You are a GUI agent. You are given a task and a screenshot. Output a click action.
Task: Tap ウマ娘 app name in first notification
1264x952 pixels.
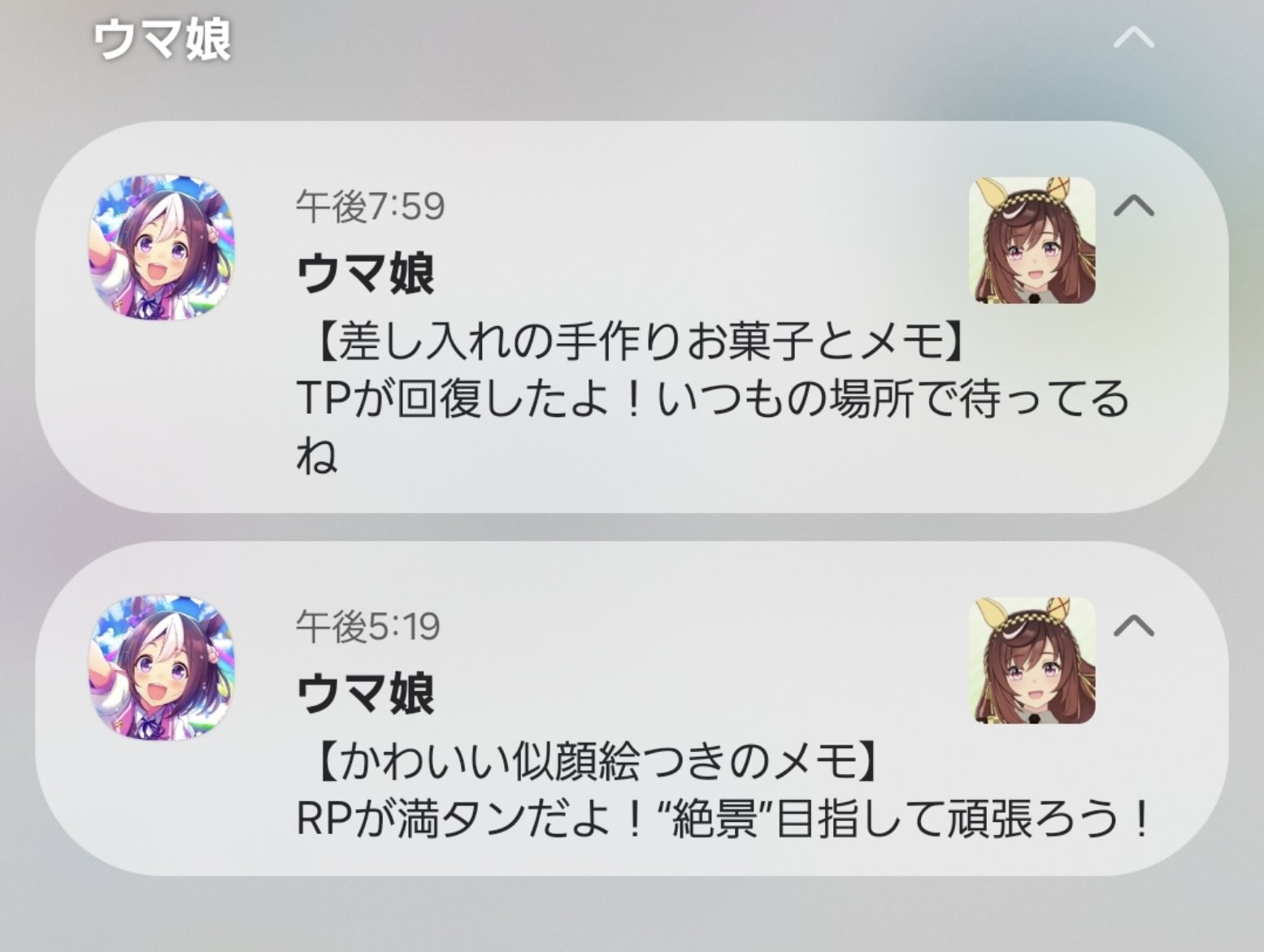[x=366, y=272]
